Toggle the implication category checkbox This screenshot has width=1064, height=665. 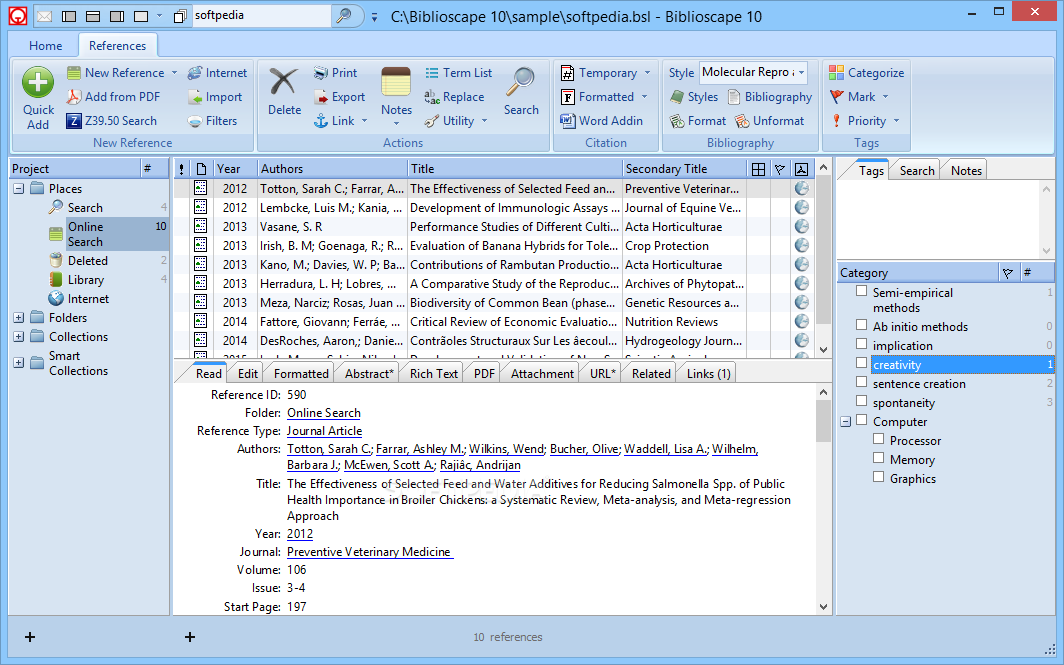pyautogui.click(x=862, y=344)
